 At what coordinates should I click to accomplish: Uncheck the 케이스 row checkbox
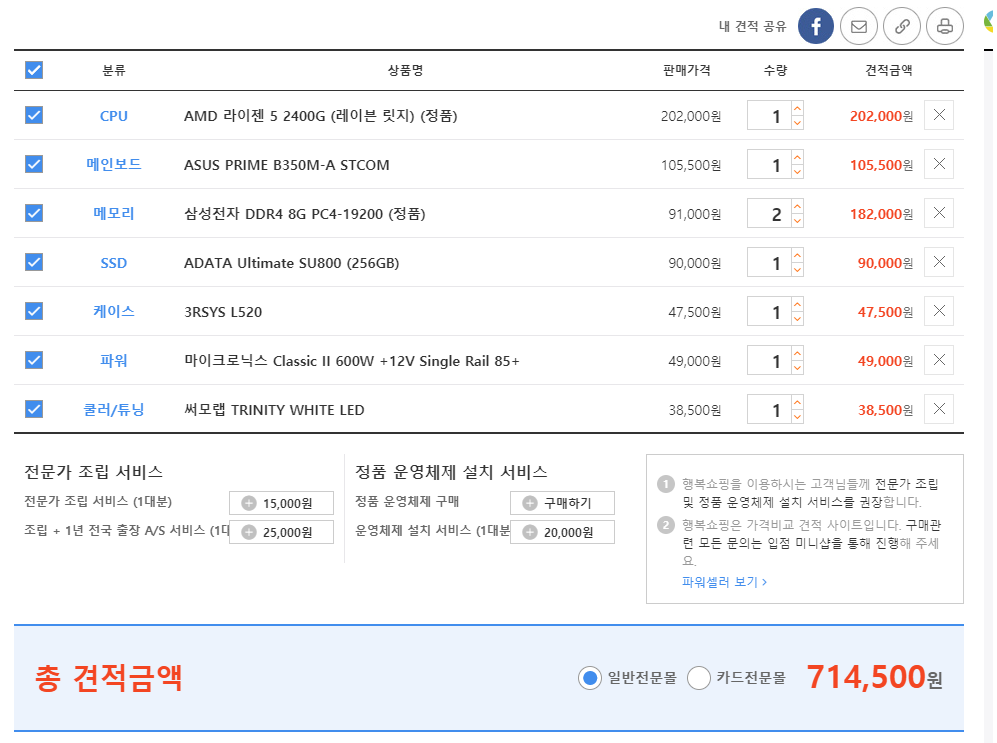(x=34, y=311)
